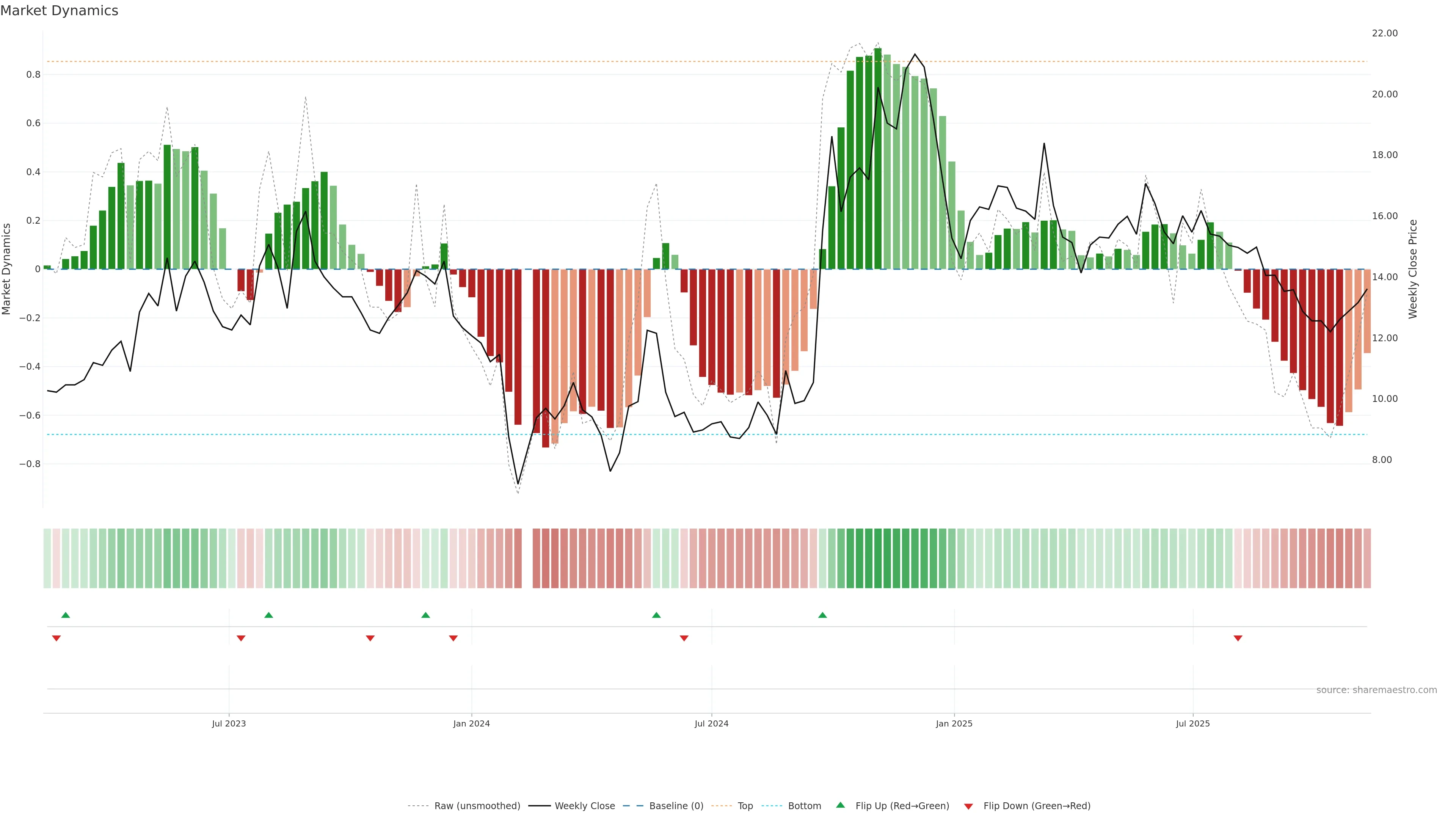Click the Jan 2024 x-axis label
The width and height of the screenshot is (1456, 819).
click(x=471, y=723)
